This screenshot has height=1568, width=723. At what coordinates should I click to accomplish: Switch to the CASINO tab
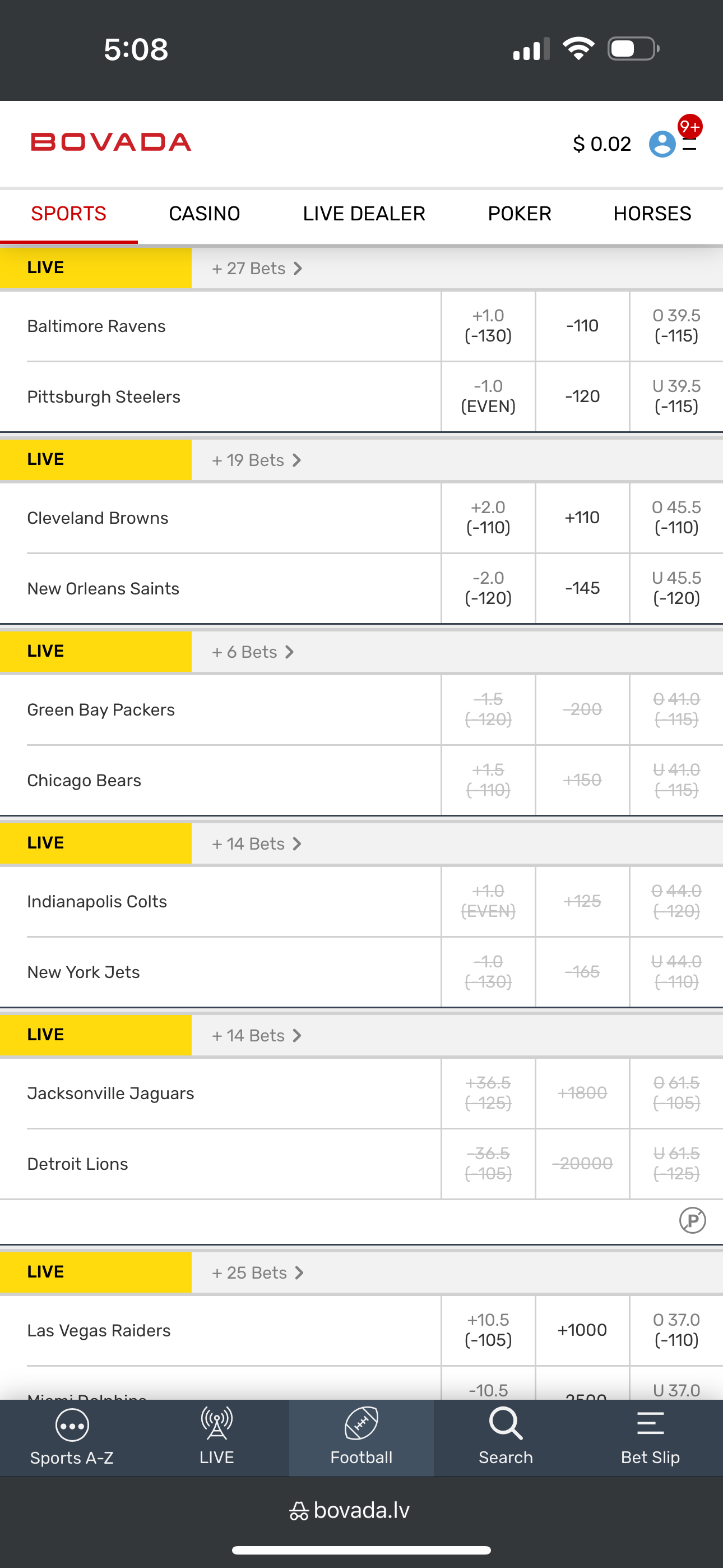(x=205, y=214)
